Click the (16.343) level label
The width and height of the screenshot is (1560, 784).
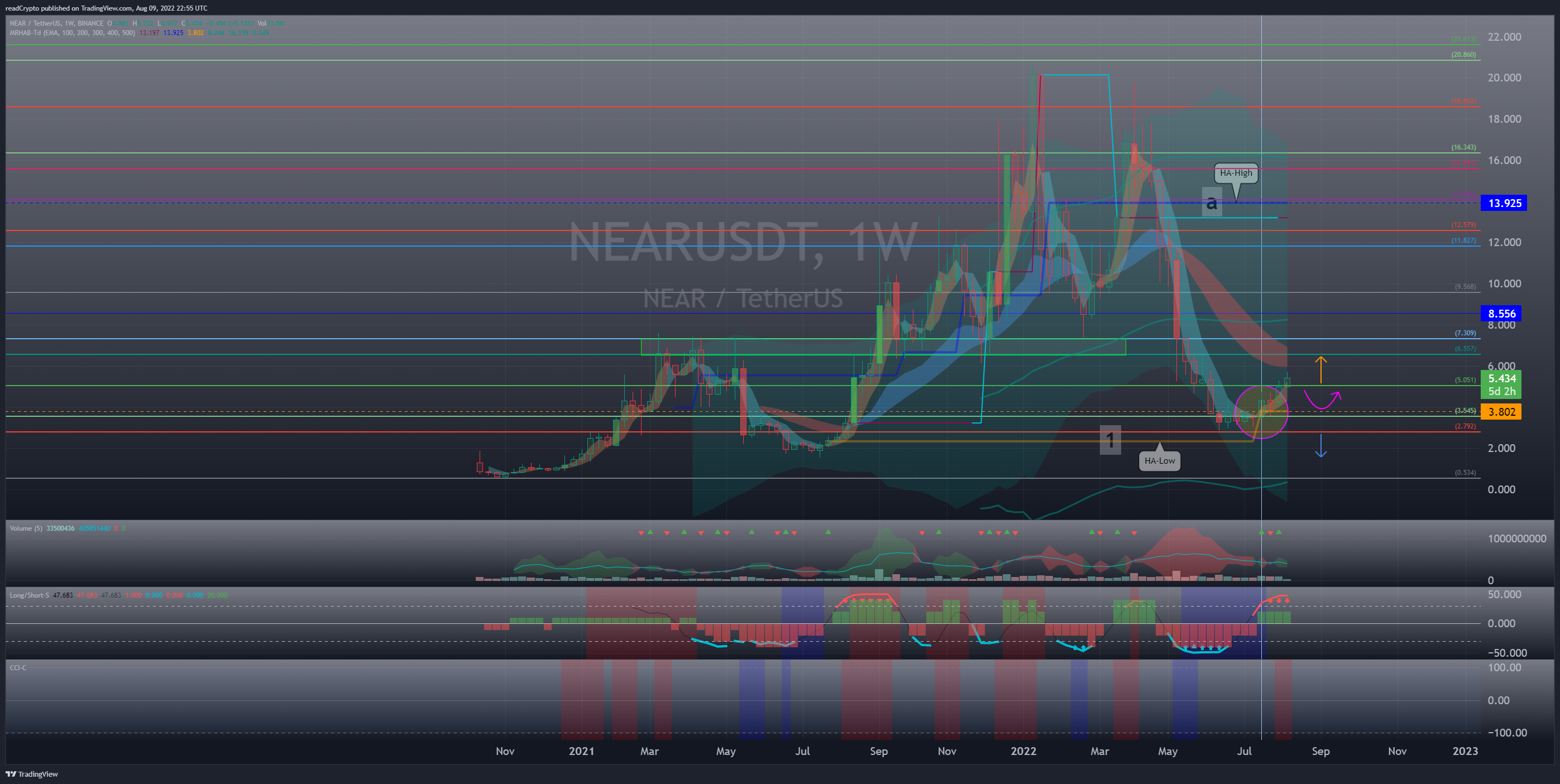pos(1463,147)
